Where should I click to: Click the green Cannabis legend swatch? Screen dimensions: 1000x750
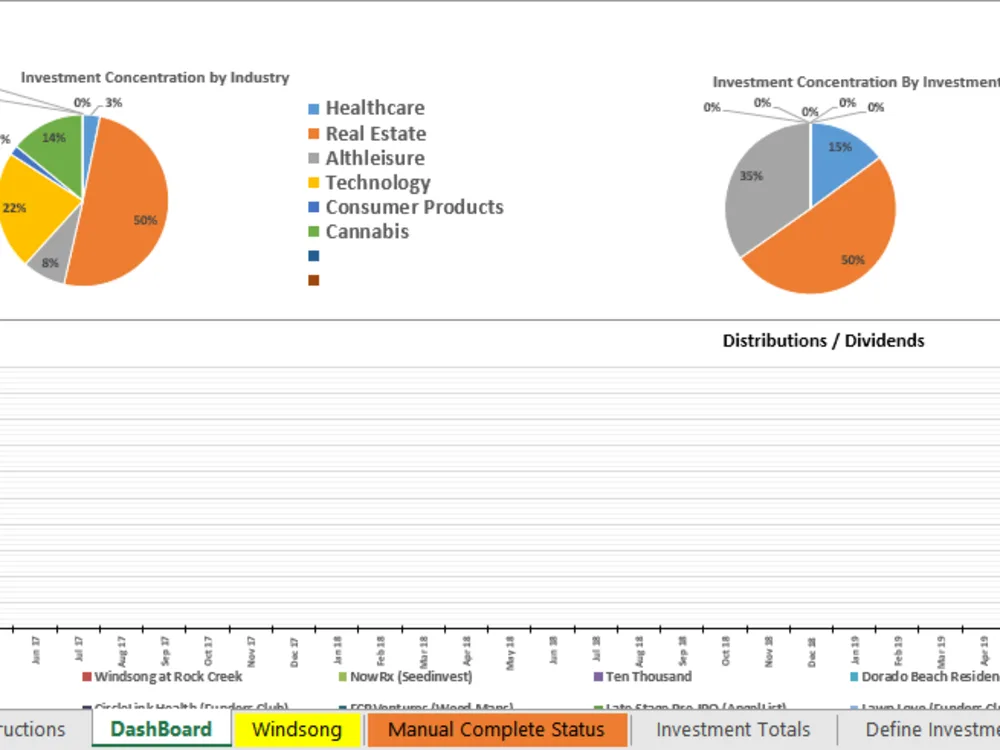tap(314, 232)
